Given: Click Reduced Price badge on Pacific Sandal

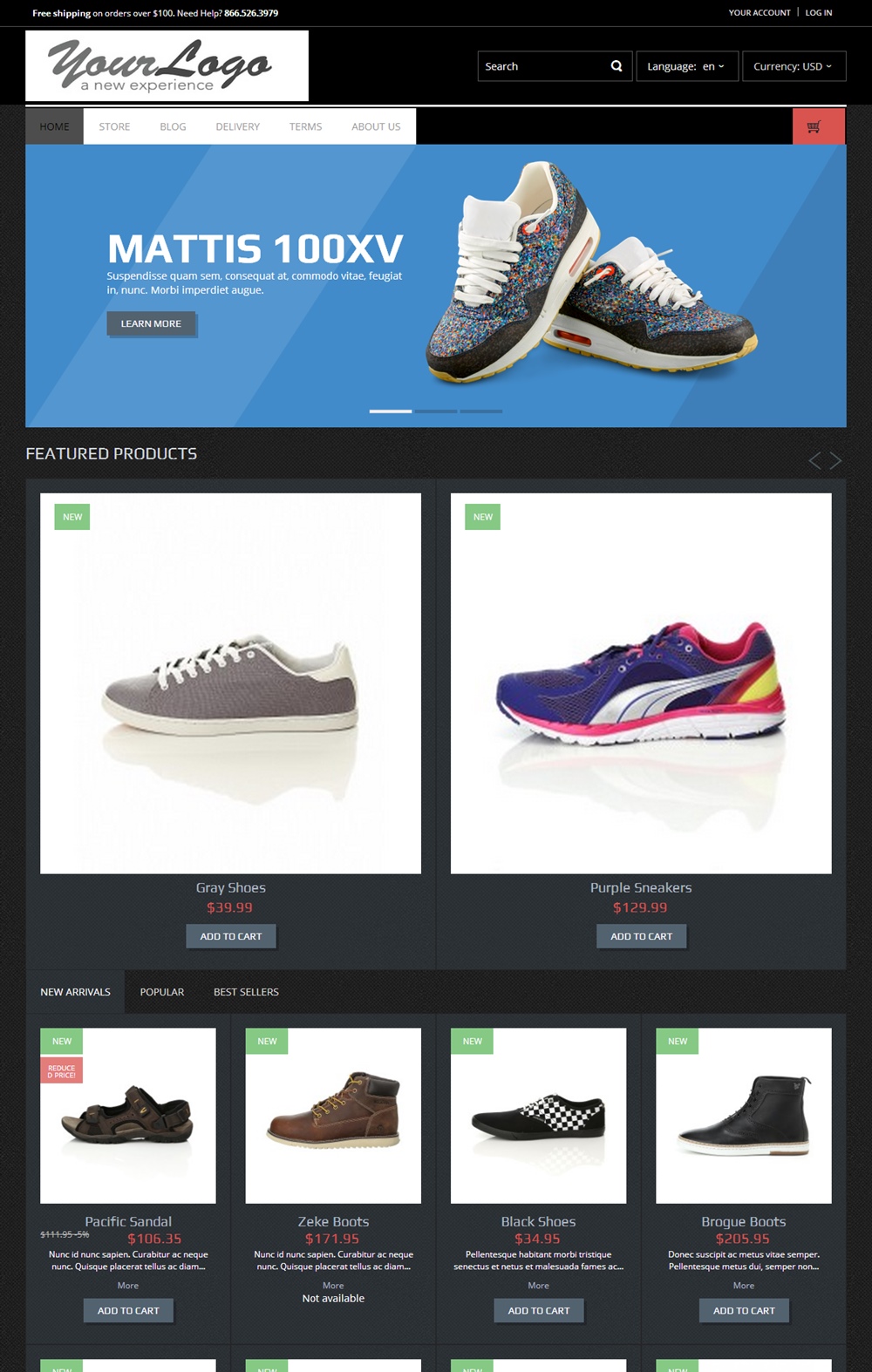Looking at the screenshot, I should [61, 1071].
